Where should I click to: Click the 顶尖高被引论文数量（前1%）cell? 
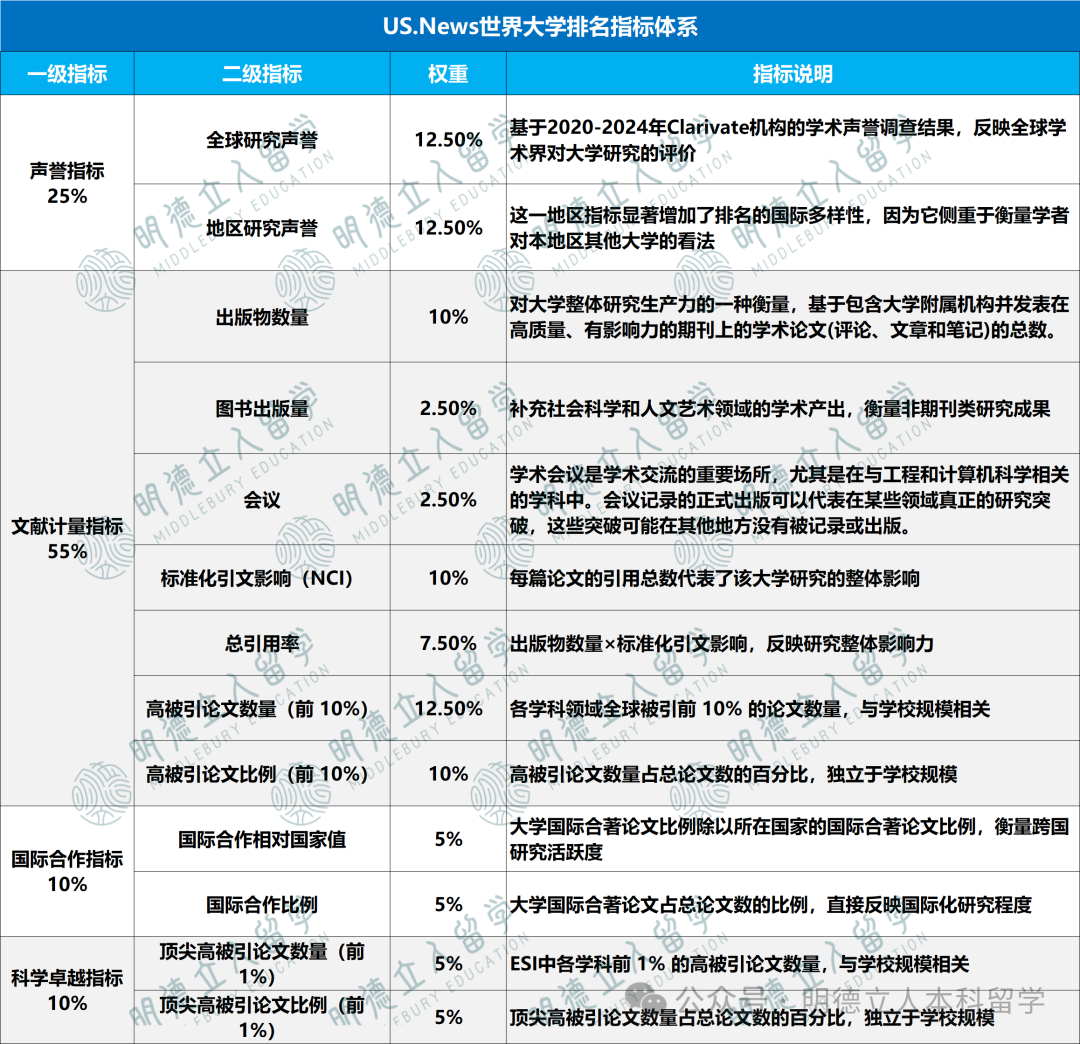[x=262, y=963]
